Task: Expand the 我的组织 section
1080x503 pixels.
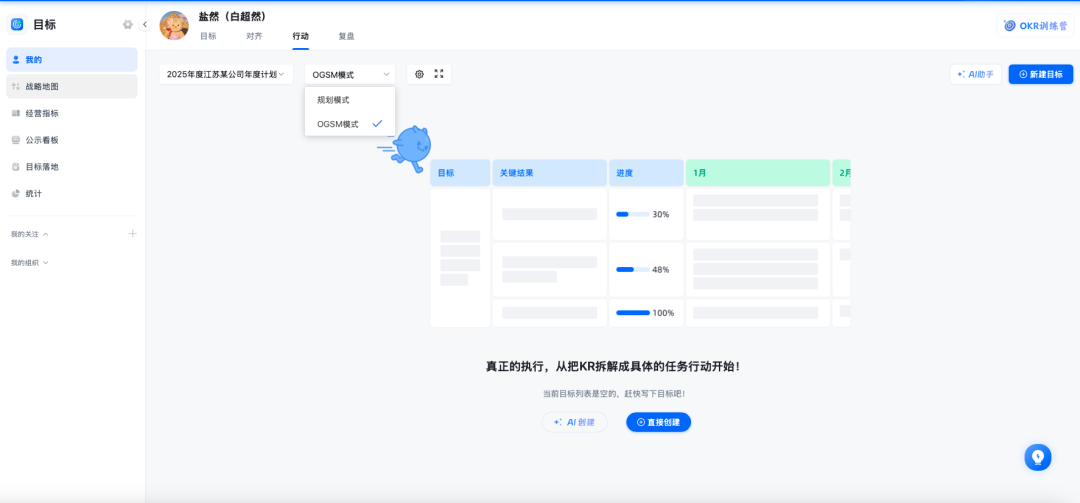Action: [30, 263]
